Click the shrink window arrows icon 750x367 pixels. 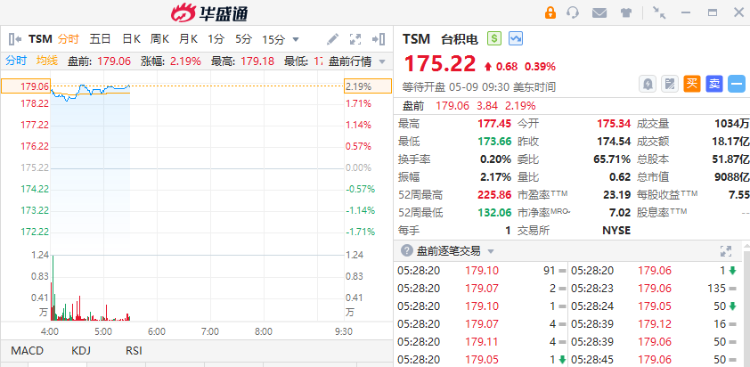coord(660,13)
